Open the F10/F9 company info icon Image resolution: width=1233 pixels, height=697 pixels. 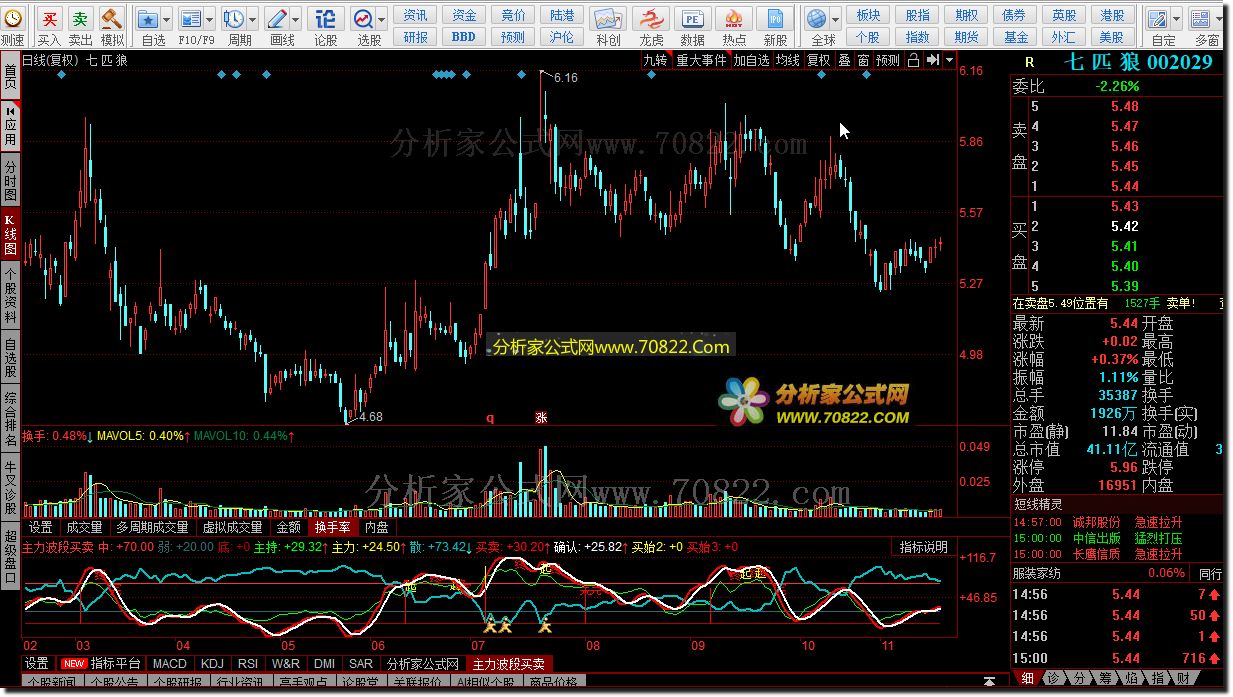(x=190, y=18)
